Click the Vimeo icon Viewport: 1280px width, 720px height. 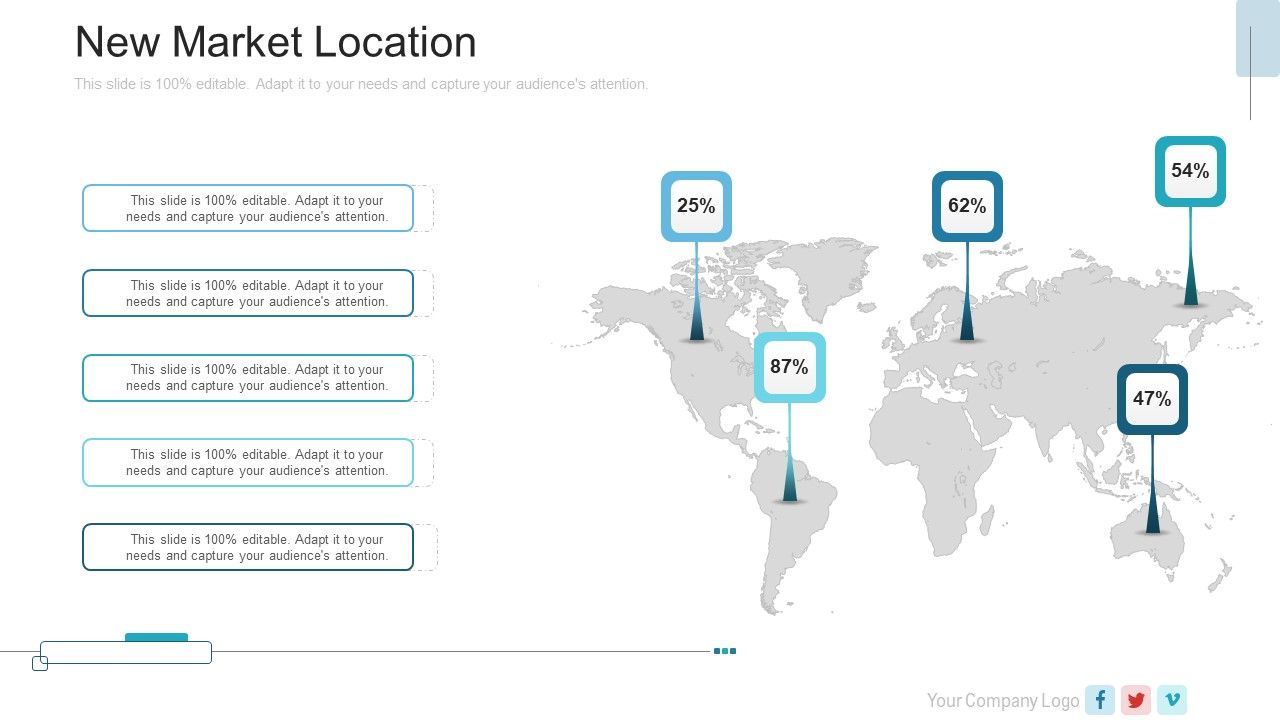[1172, 700]
